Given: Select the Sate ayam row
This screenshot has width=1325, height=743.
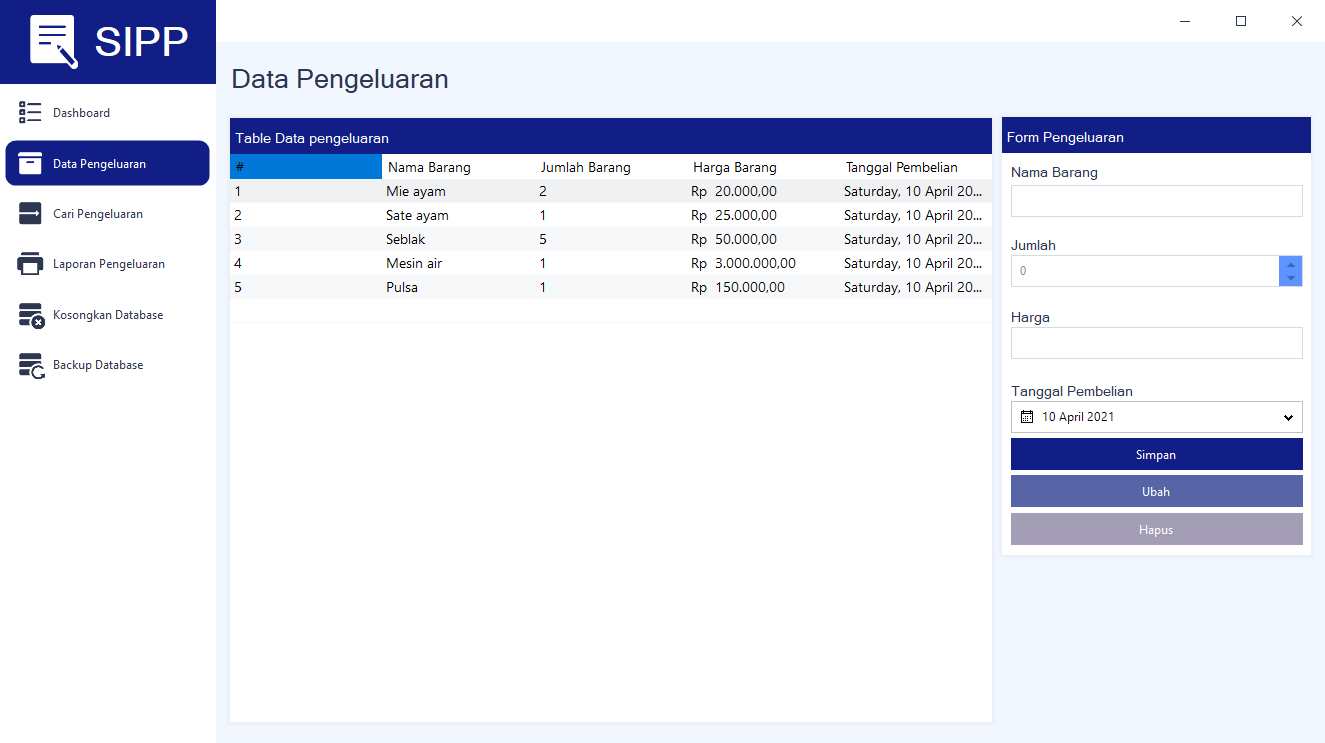Looking at the screenshot, I should tap(611, 215).
